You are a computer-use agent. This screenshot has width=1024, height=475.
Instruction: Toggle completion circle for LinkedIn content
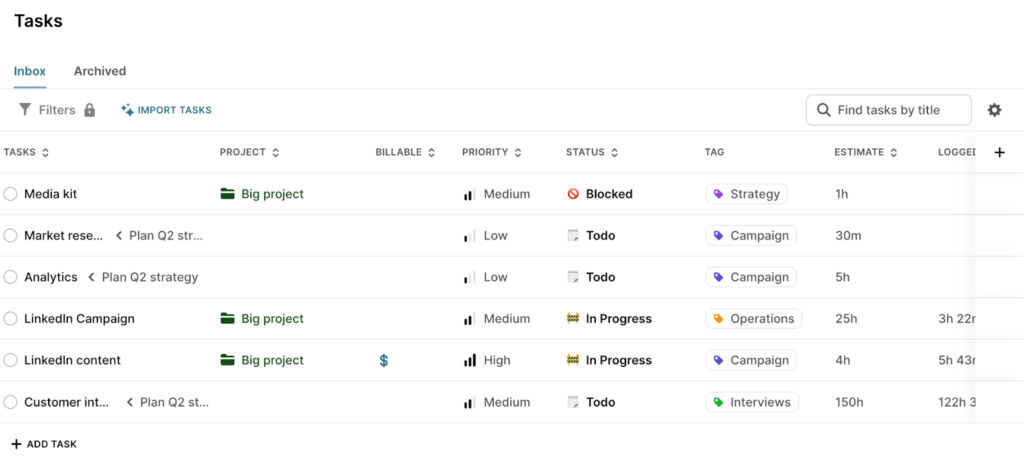[x=10, y=360]
